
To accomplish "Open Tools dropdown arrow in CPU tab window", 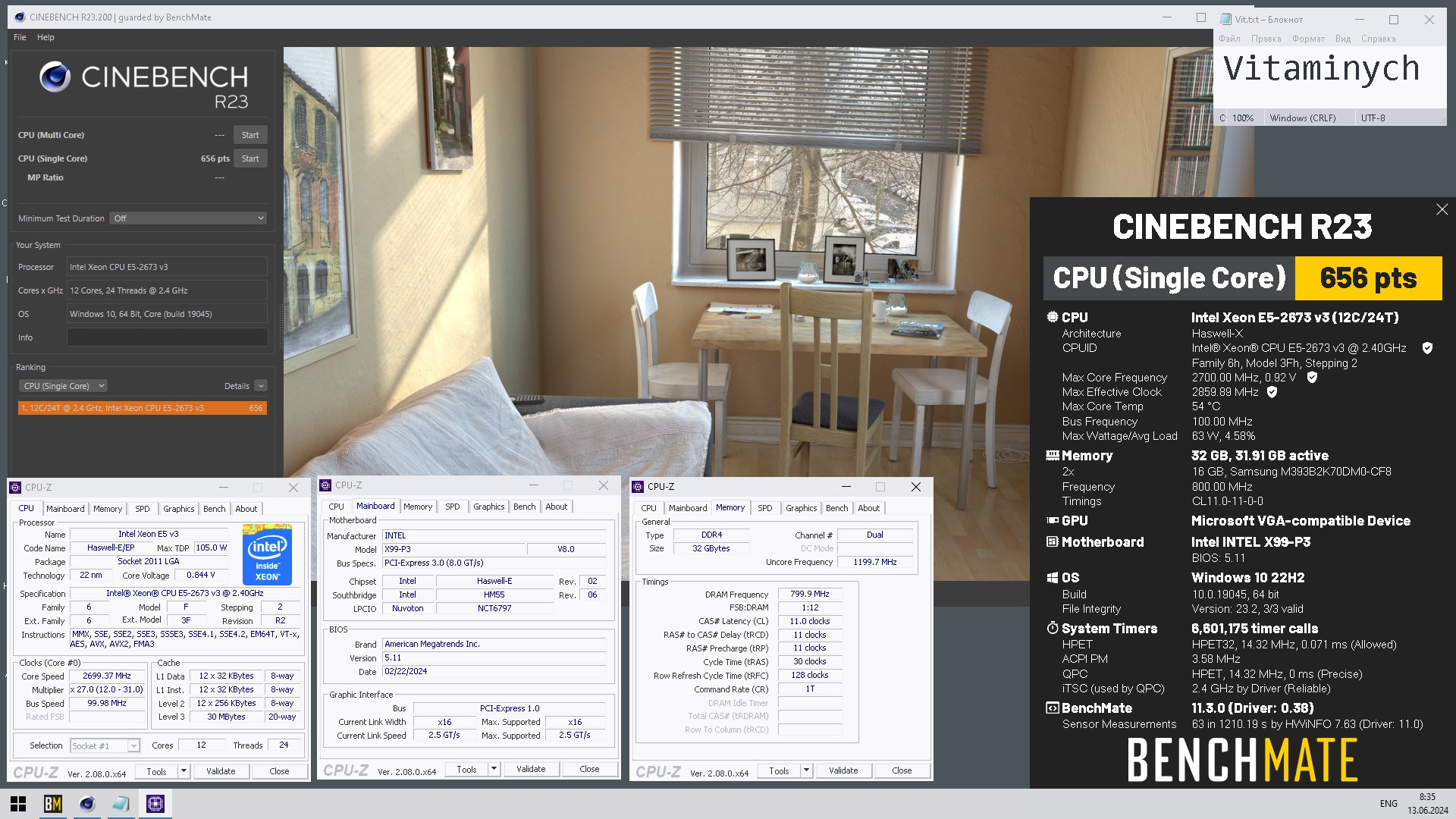I will [184, 771].
